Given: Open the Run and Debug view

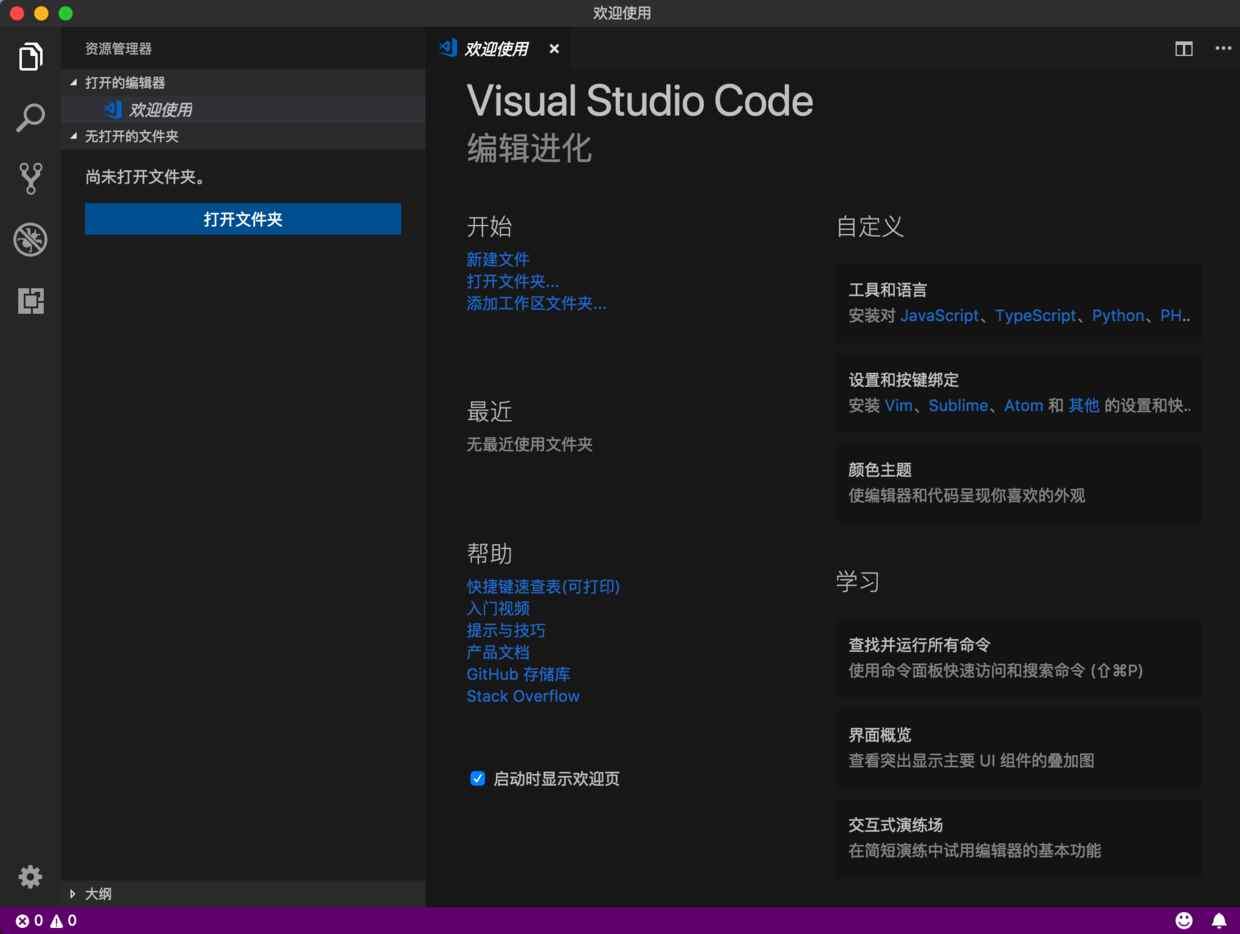Looking at the screenshot, I should pos(30,239).
